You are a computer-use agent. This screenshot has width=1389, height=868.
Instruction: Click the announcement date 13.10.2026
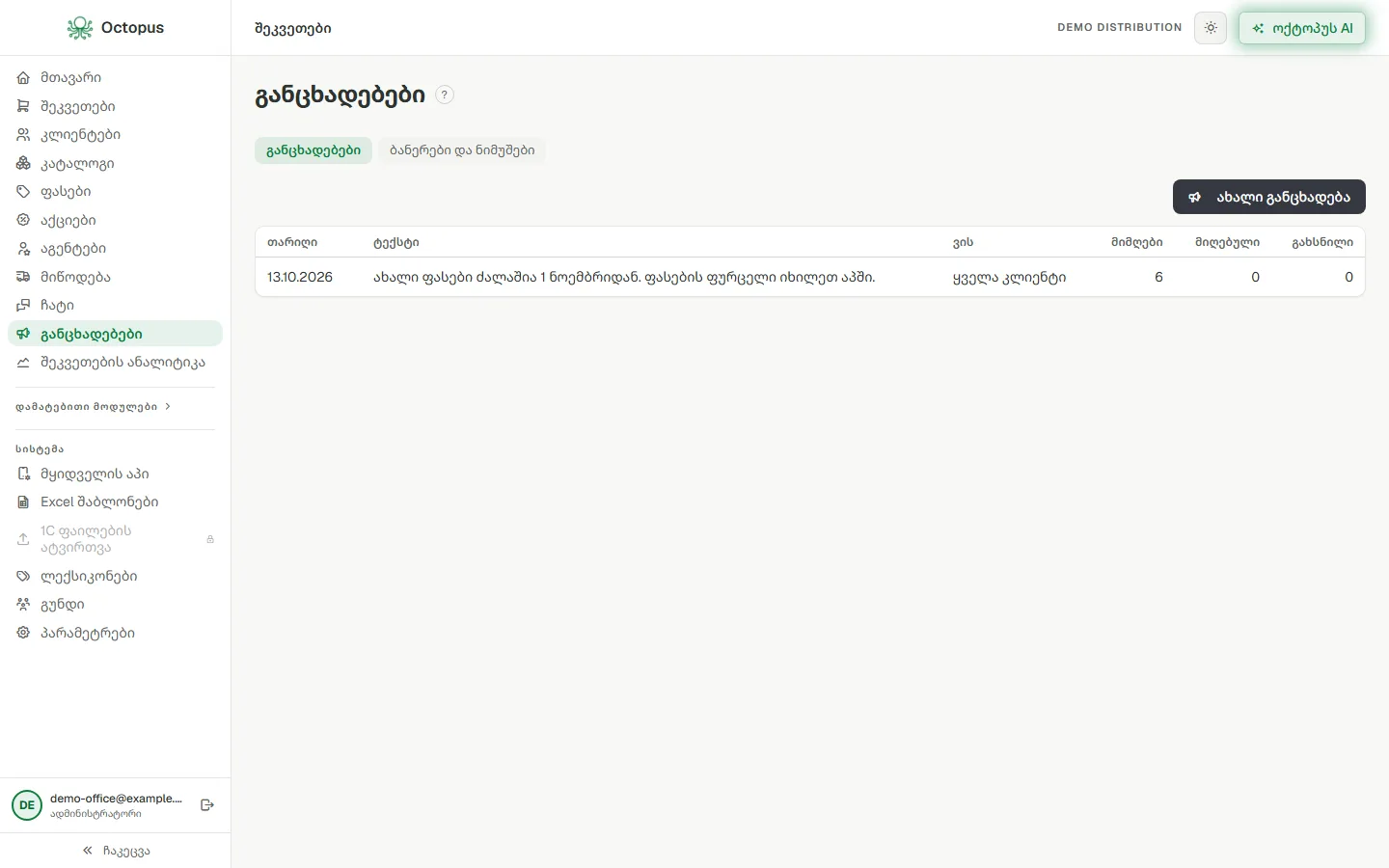pyautogui.click(x=300, y=277)
